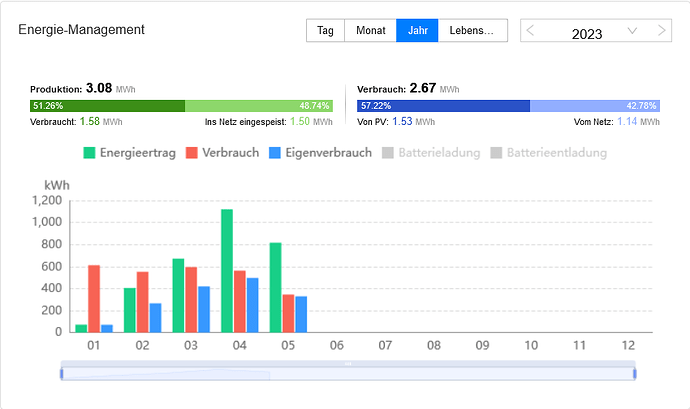
Task: Click the light blue 42.78% consumption bar segment
Action: (595, 106)
